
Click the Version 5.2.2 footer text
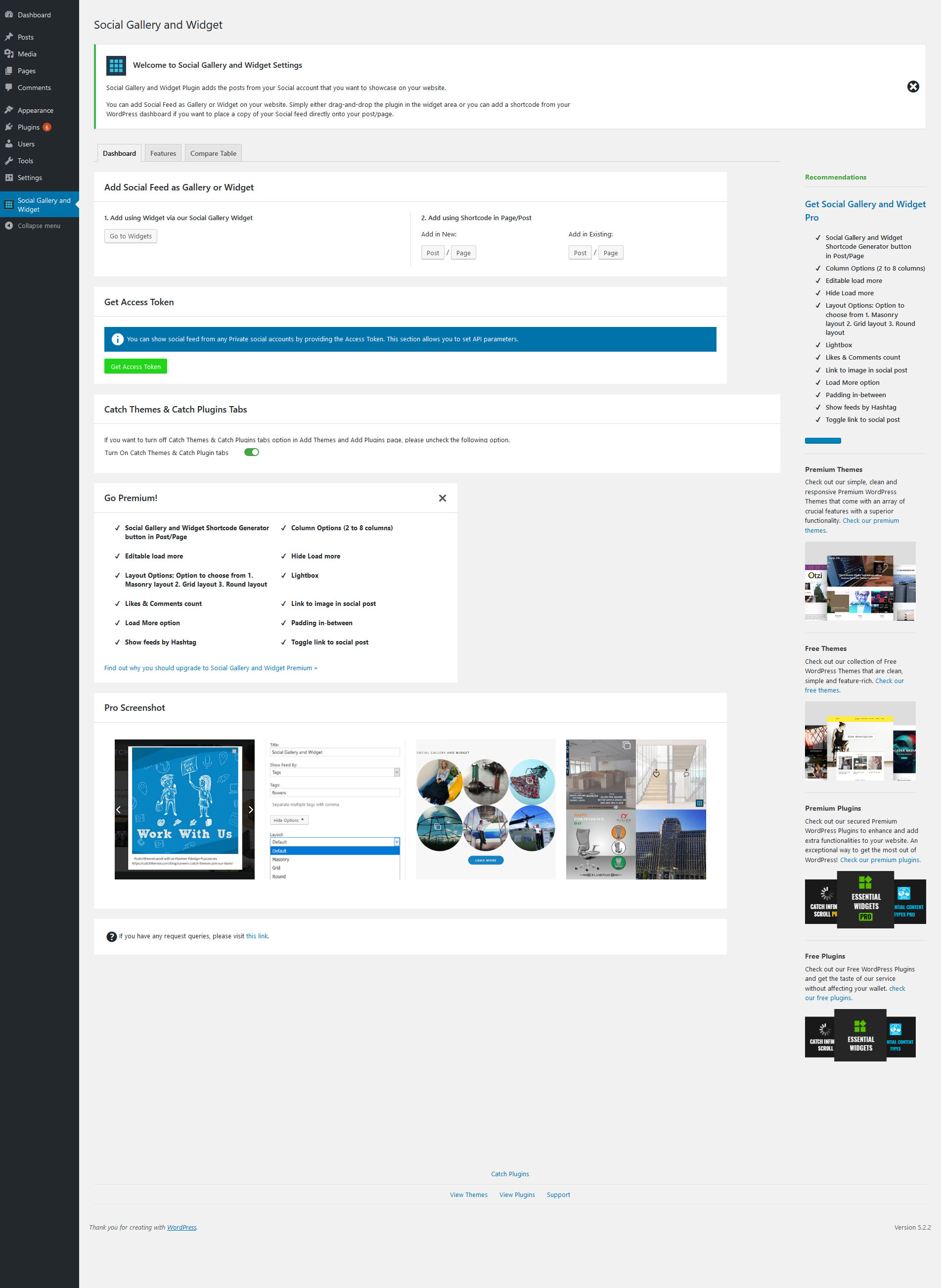[x=912, y=1228]
